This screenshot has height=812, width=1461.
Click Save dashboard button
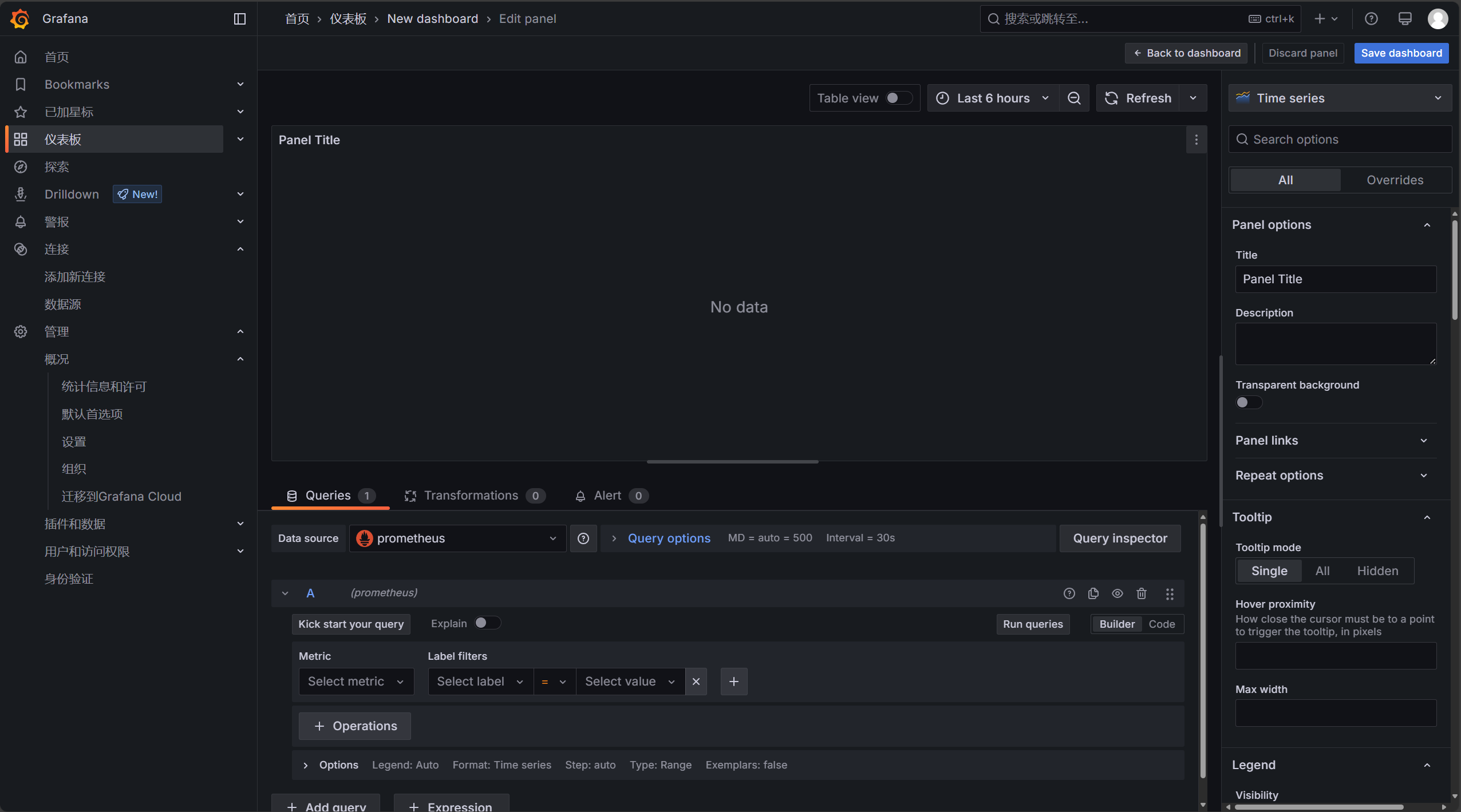click(1401, 53)
